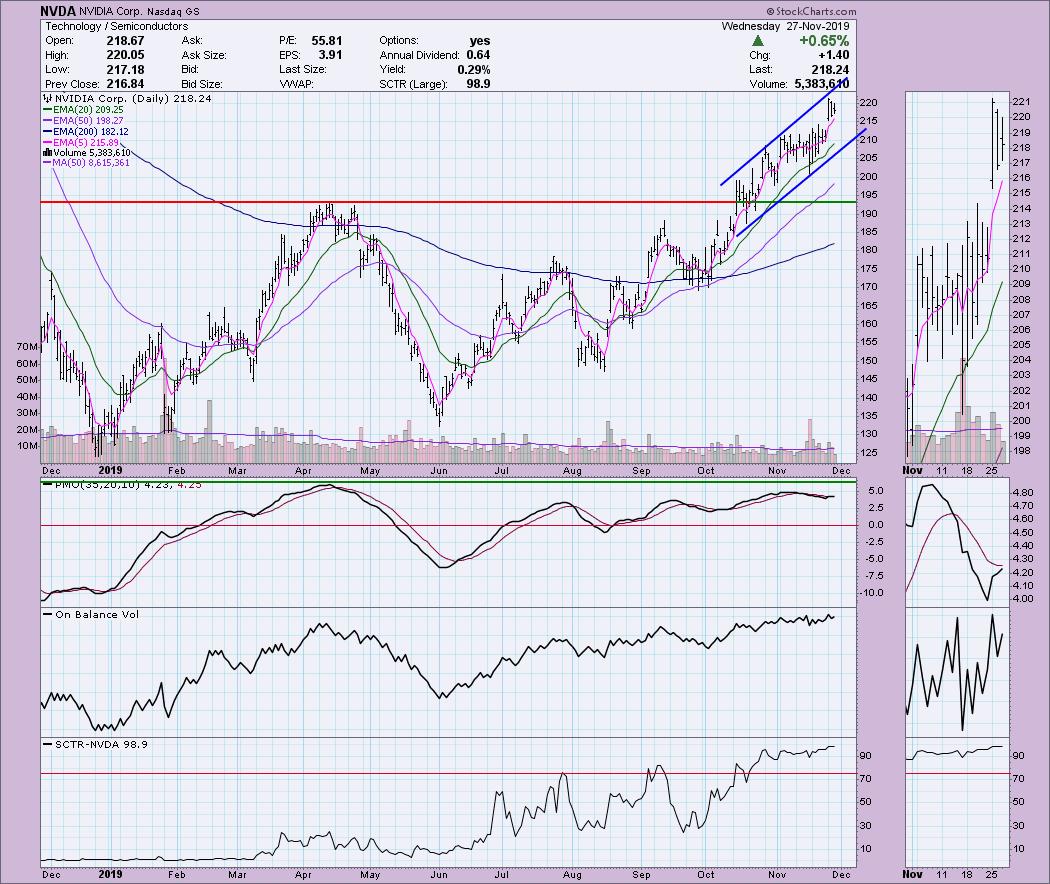Viewport: 1050px width, 884px height.
Task: Click the Ask Size label in quote header
Action: click(x=204, y=55)
